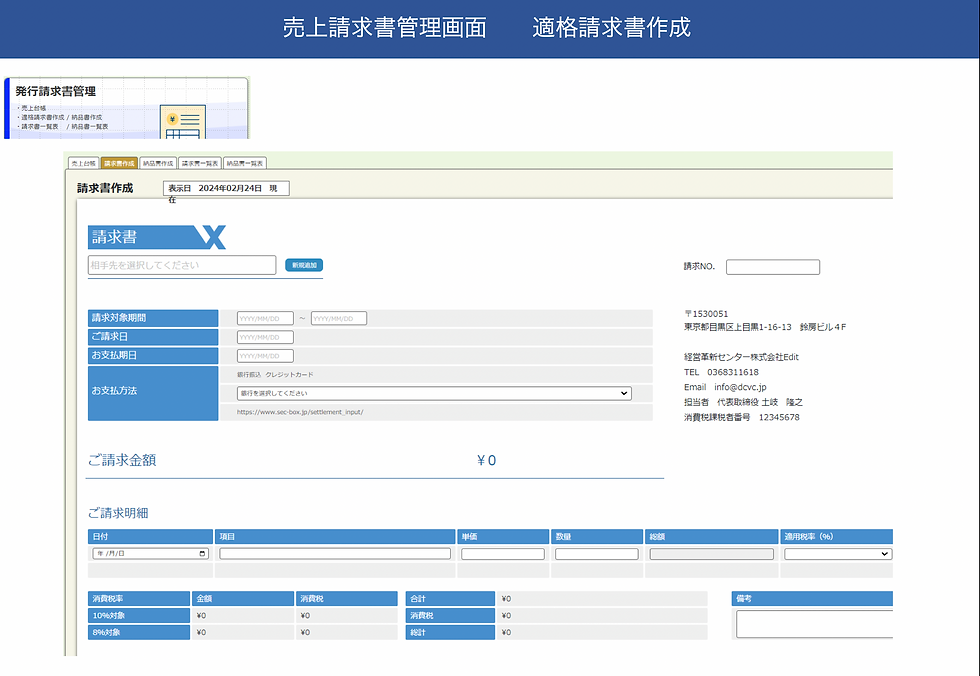
Task: Open the 請求書一覧表 tab
Action: click(200, 163)
